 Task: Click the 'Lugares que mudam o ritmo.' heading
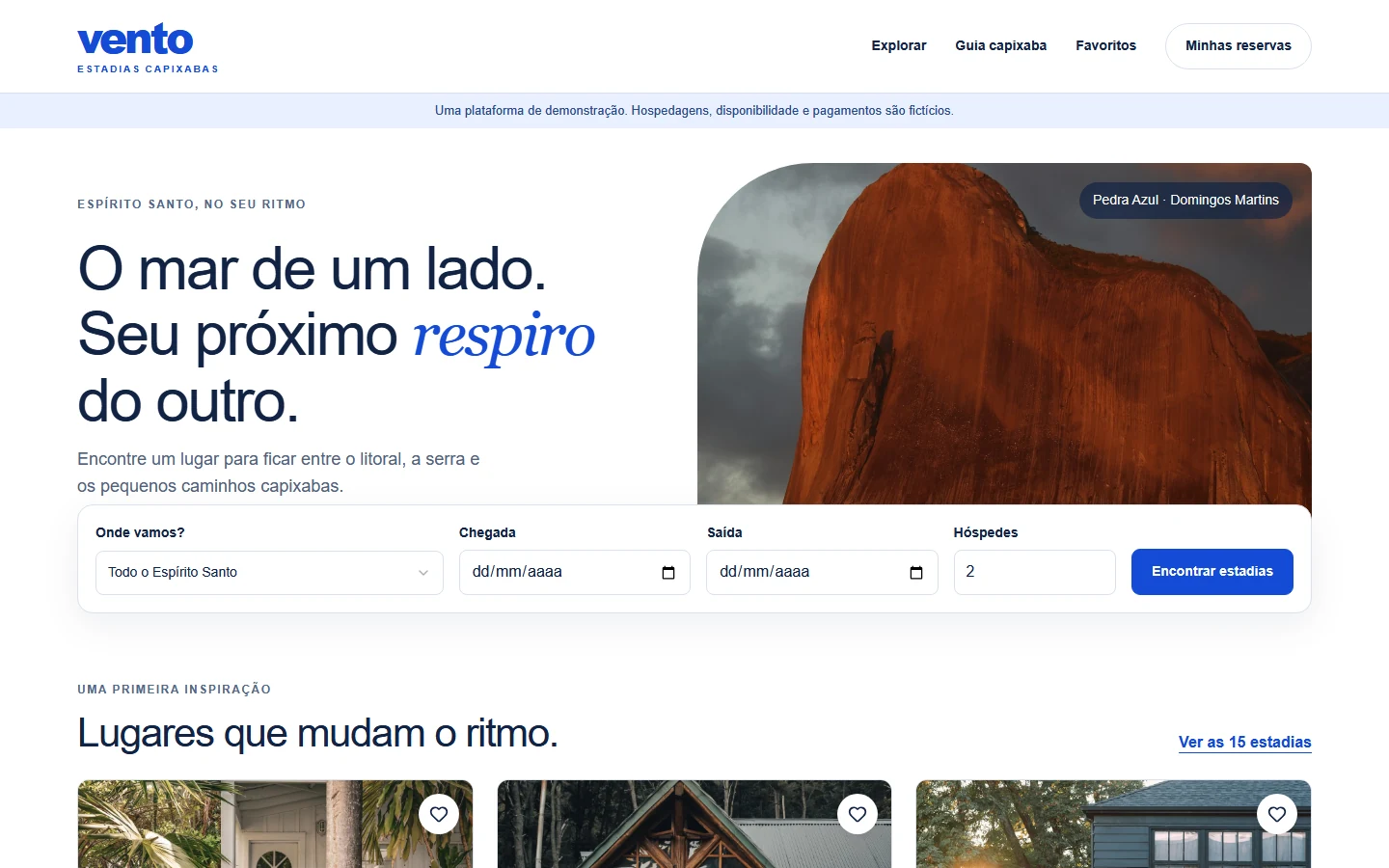click(x=317, y=734)
